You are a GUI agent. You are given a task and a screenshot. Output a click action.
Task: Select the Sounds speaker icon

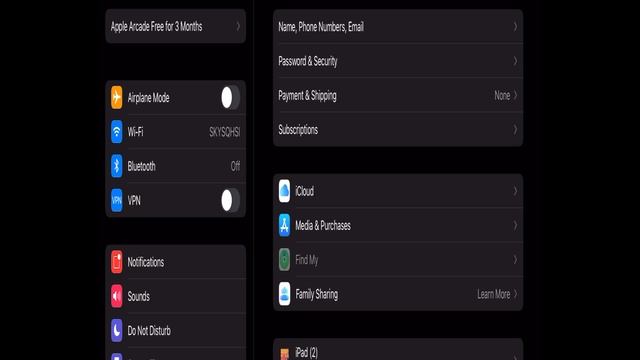[116, 296]
